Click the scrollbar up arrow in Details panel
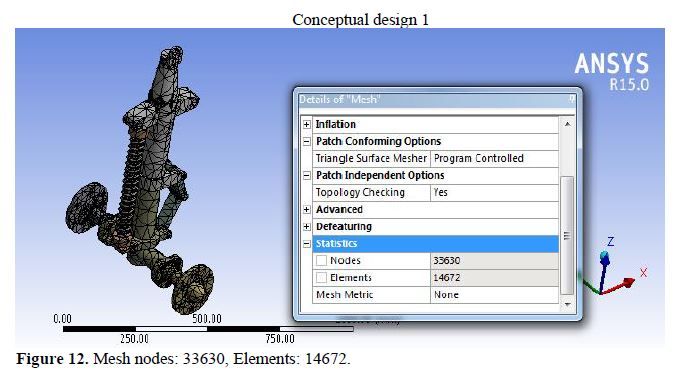 tap(567, 125)
